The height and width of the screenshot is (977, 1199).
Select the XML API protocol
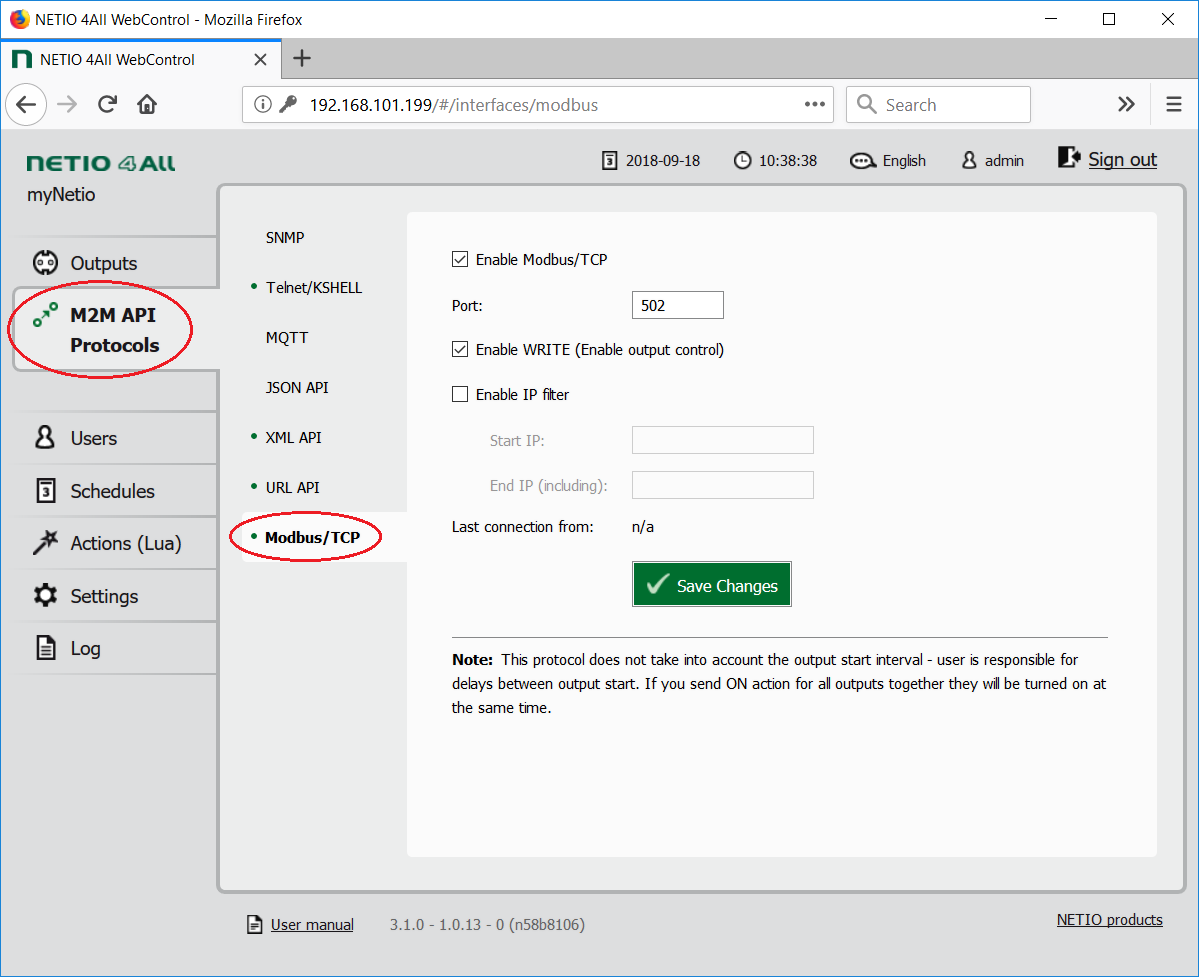point(293,437)
